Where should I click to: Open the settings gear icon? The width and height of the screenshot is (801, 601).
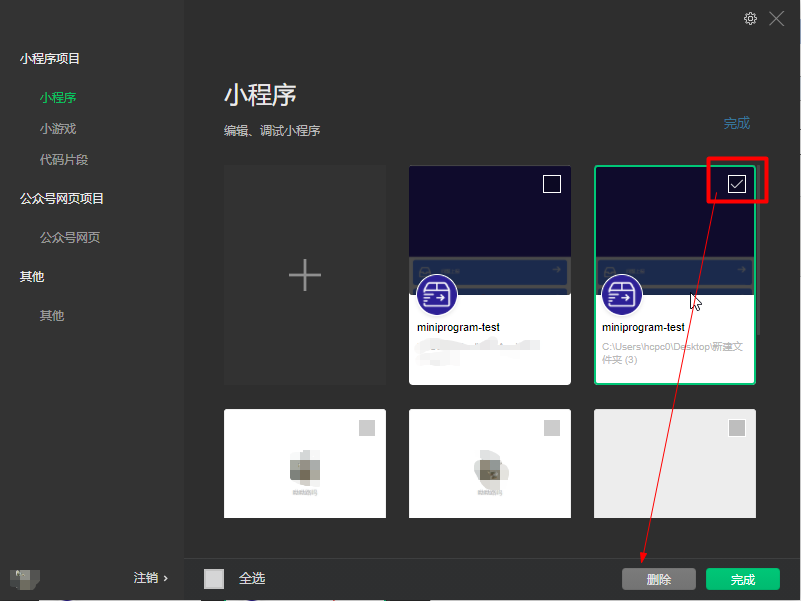pyautogui.click(x=750, y=19)
